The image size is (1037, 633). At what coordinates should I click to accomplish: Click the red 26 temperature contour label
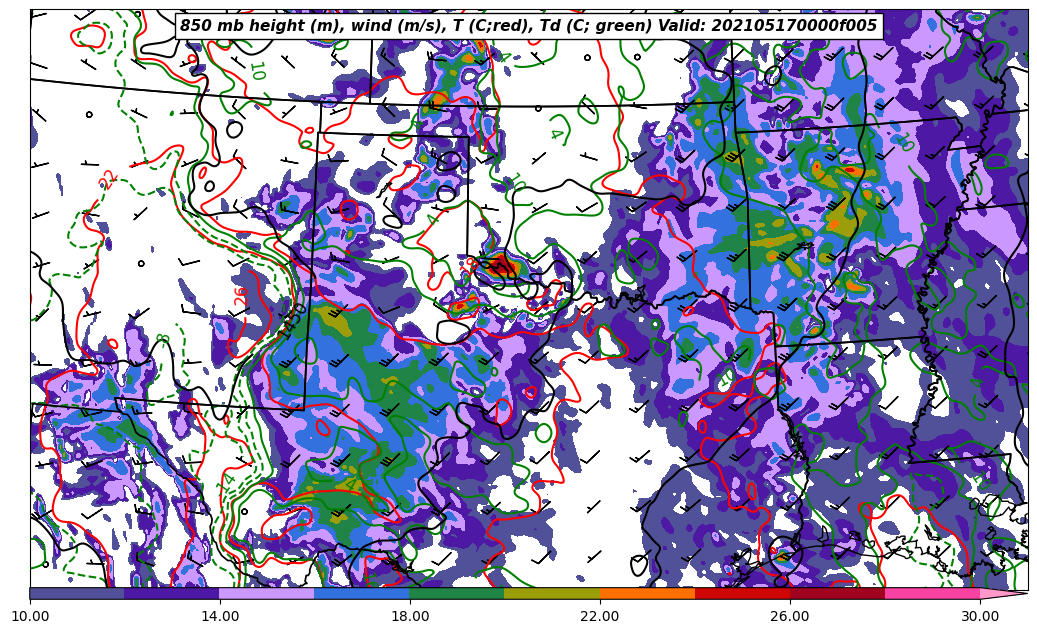[x=241, y=296]
